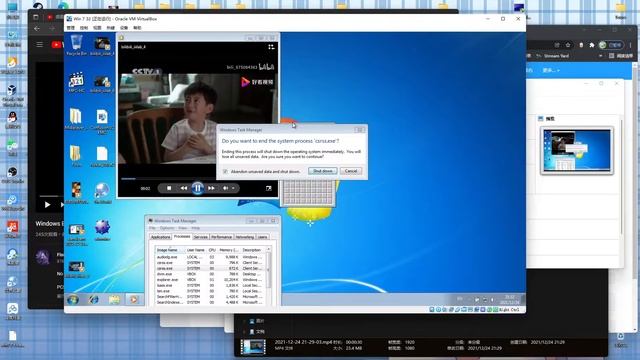Select the Network globe desktop icon

click(102, 193)
